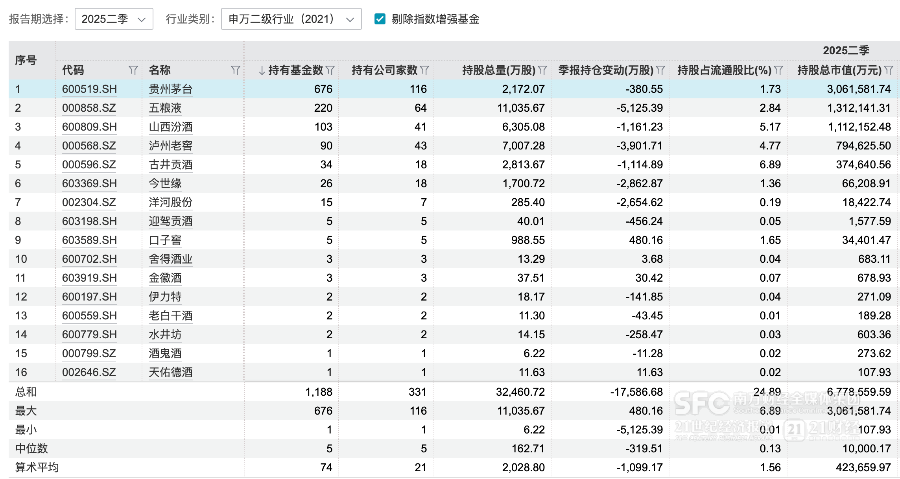Image resolution: width=900 pixels, height=479 pixels.
Task: Open stock code 600197.SH link
Action: click(x=89, y=297)
